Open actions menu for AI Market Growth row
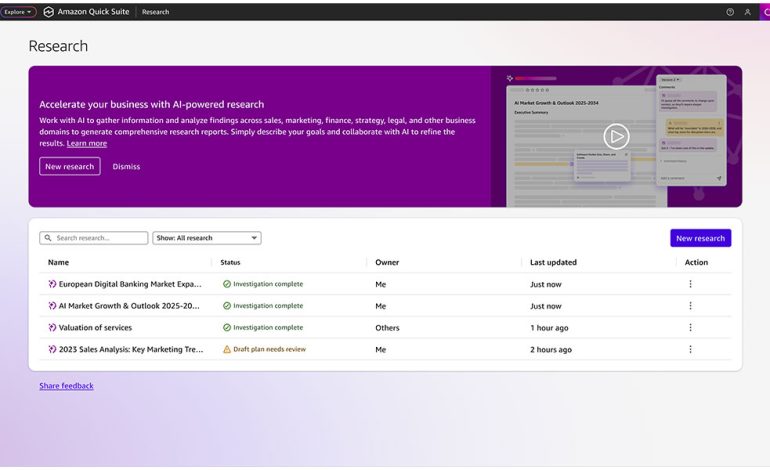 pos(690,306)
